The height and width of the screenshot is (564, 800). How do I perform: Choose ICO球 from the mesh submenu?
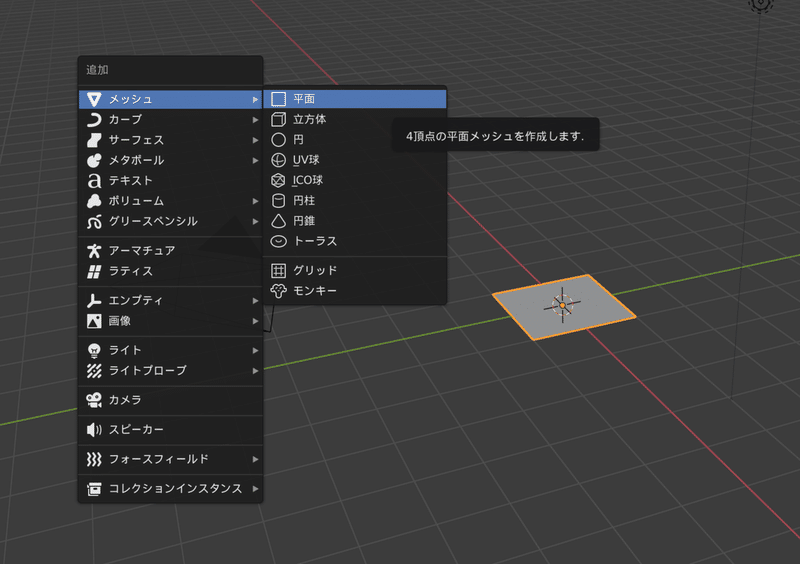click(355, 180)
